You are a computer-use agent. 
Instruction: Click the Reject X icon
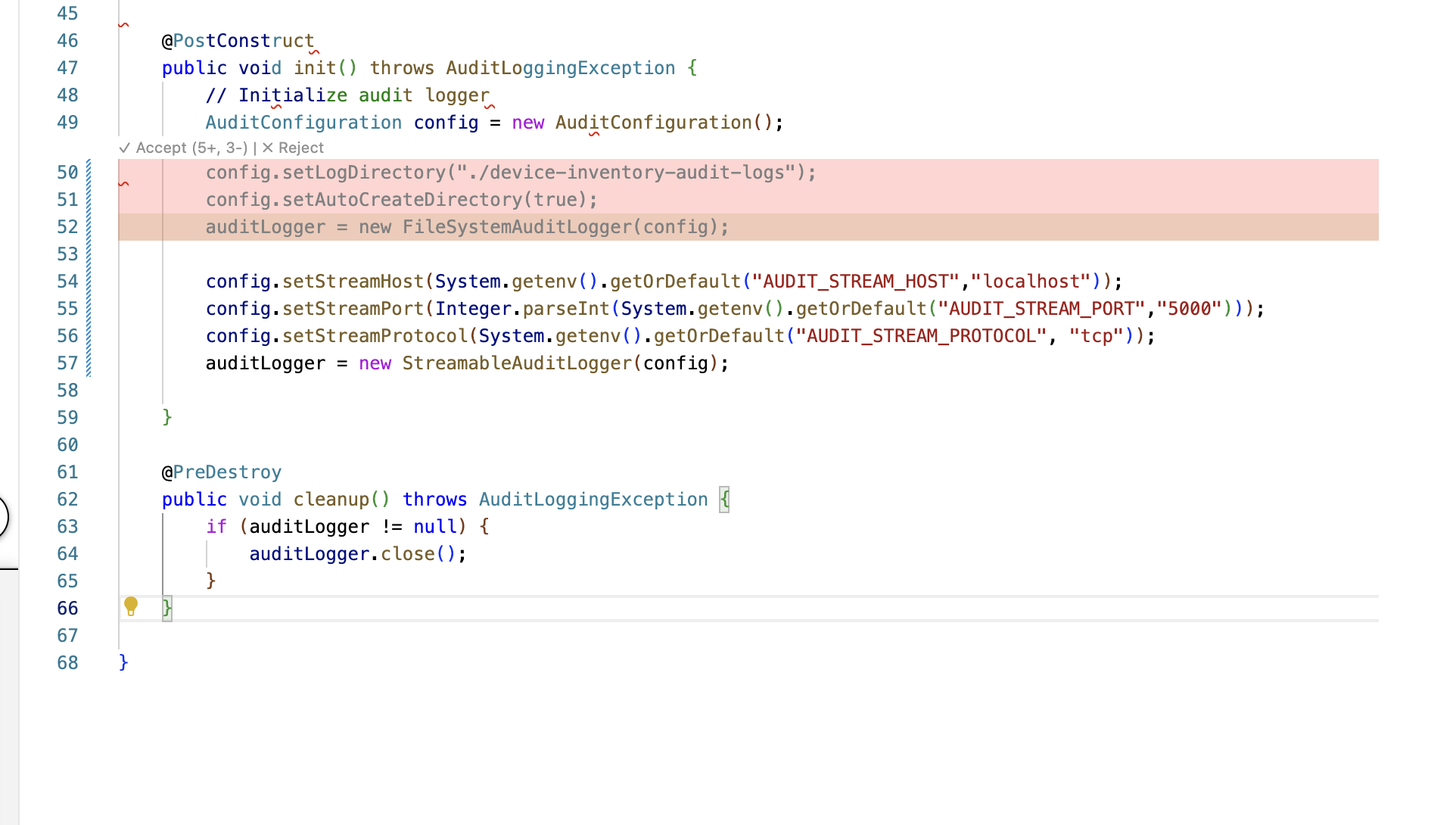[268, 148]
